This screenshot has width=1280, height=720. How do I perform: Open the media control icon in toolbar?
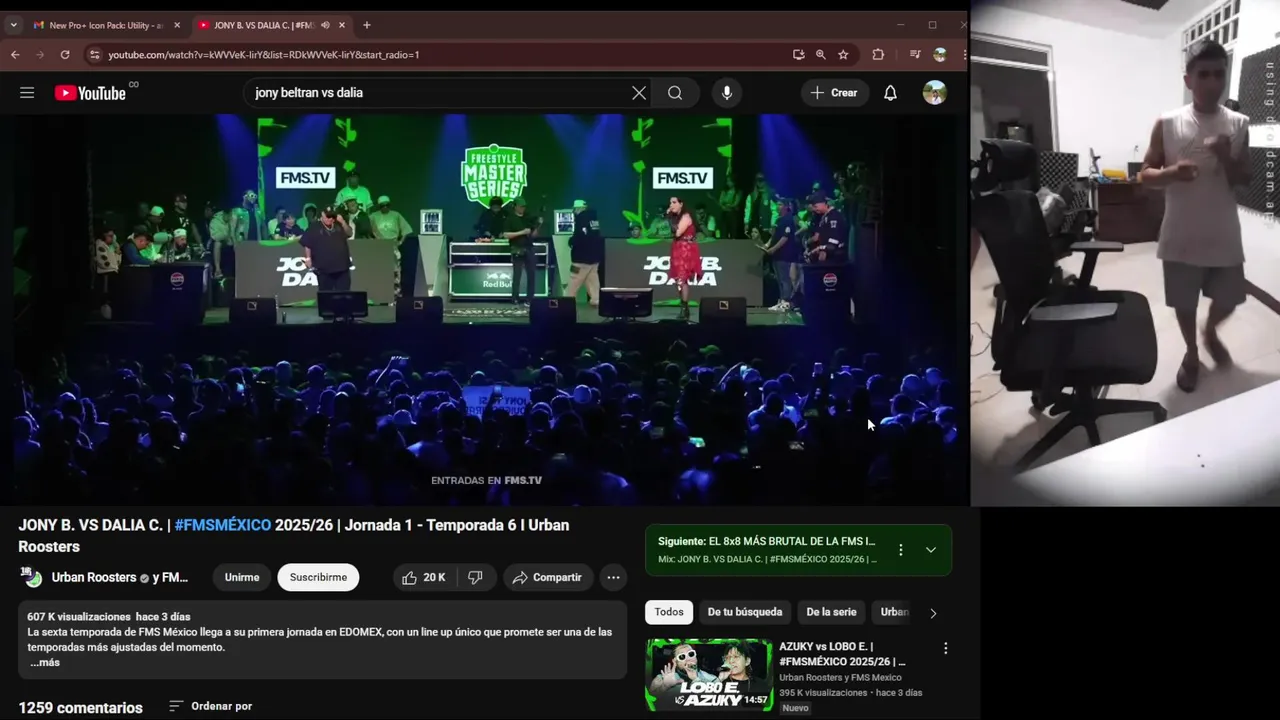915,55
